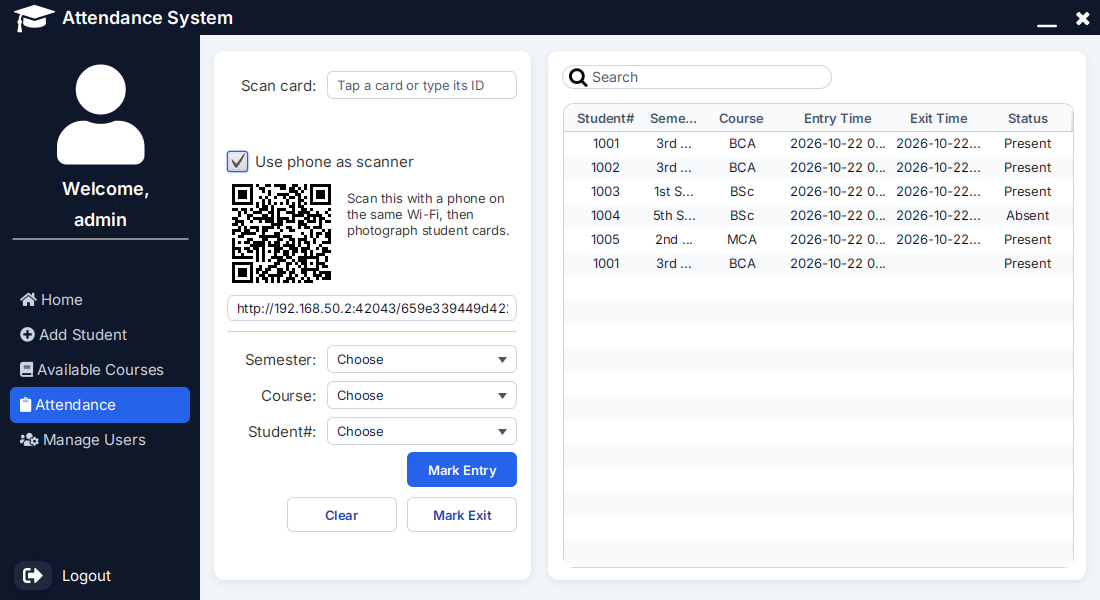Go to Home page
The height and width of the screenshot is (600, 1100).
100,300
